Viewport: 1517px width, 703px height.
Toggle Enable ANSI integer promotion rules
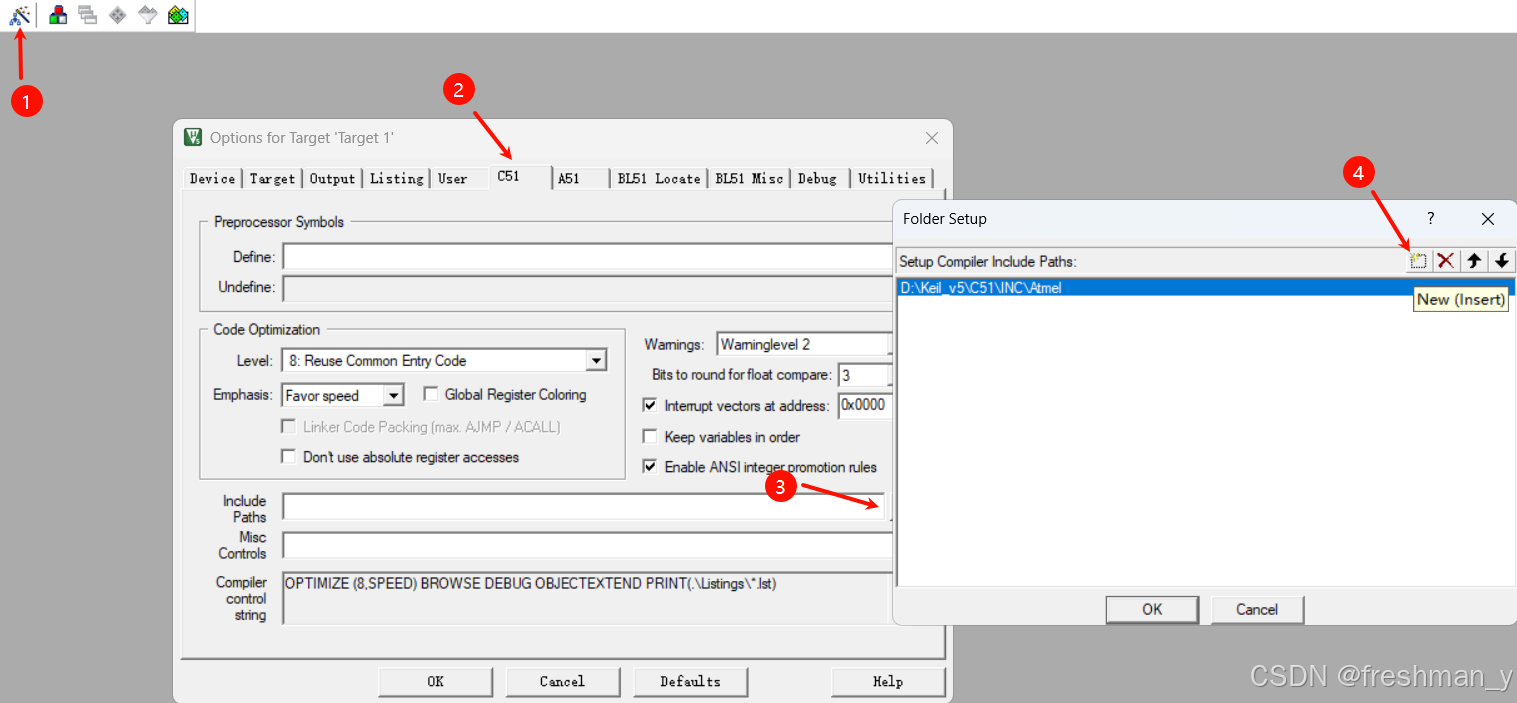pyautogui.click(x=650, y=467)
